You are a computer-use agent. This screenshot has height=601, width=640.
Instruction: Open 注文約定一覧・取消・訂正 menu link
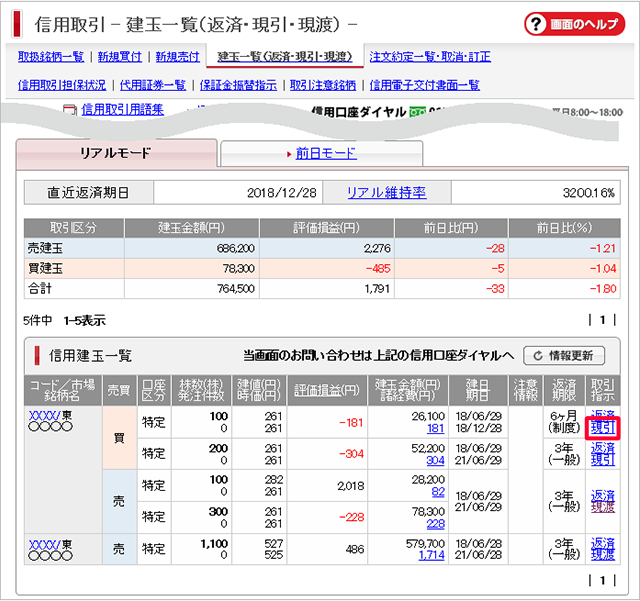[x=430, y=57]
